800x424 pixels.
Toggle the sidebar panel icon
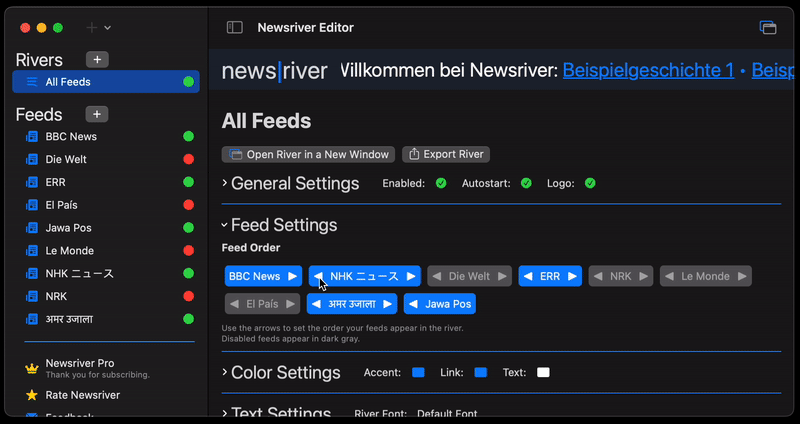[235, 28]
